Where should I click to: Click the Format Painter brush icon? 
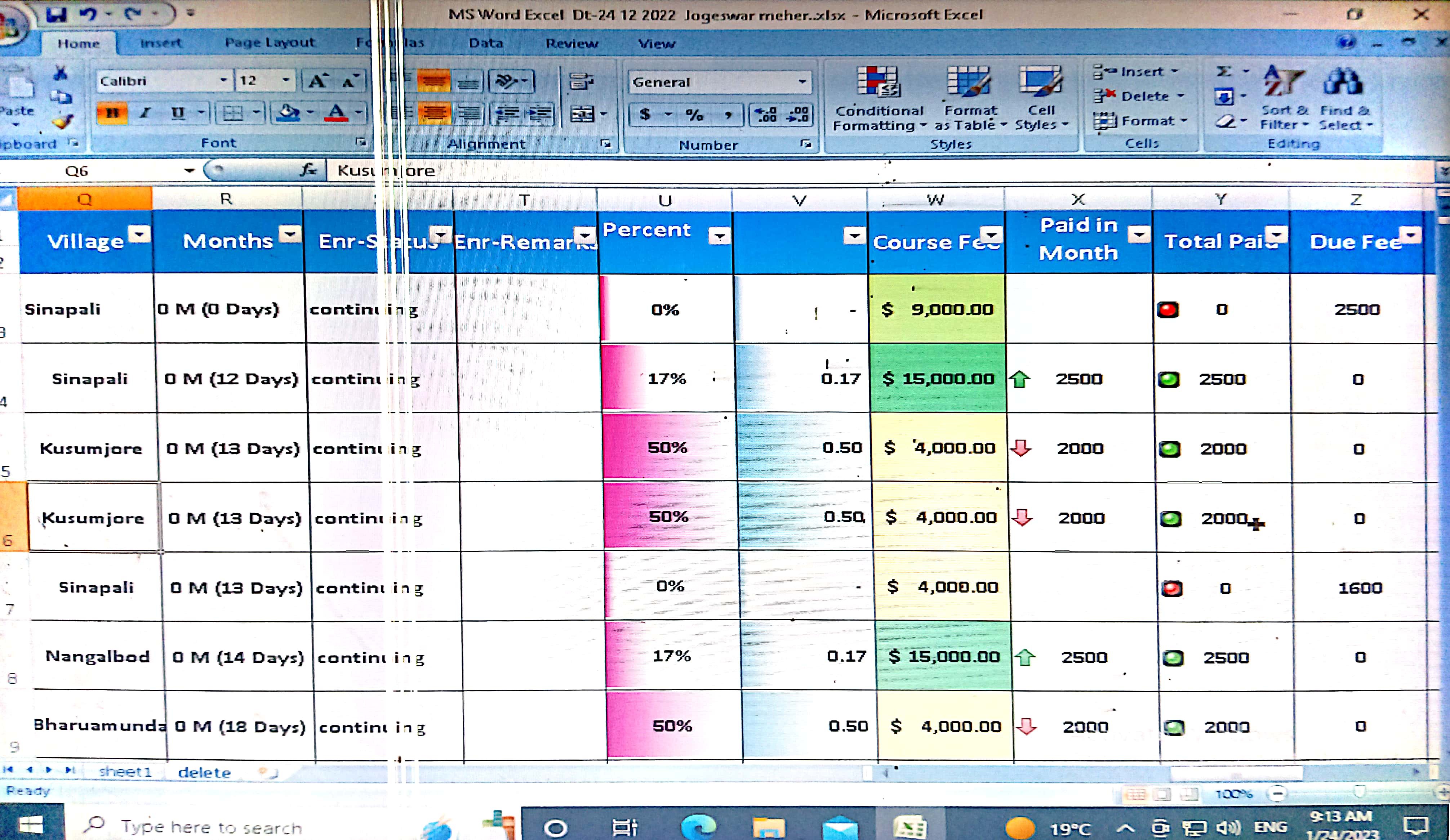(62, 121)
